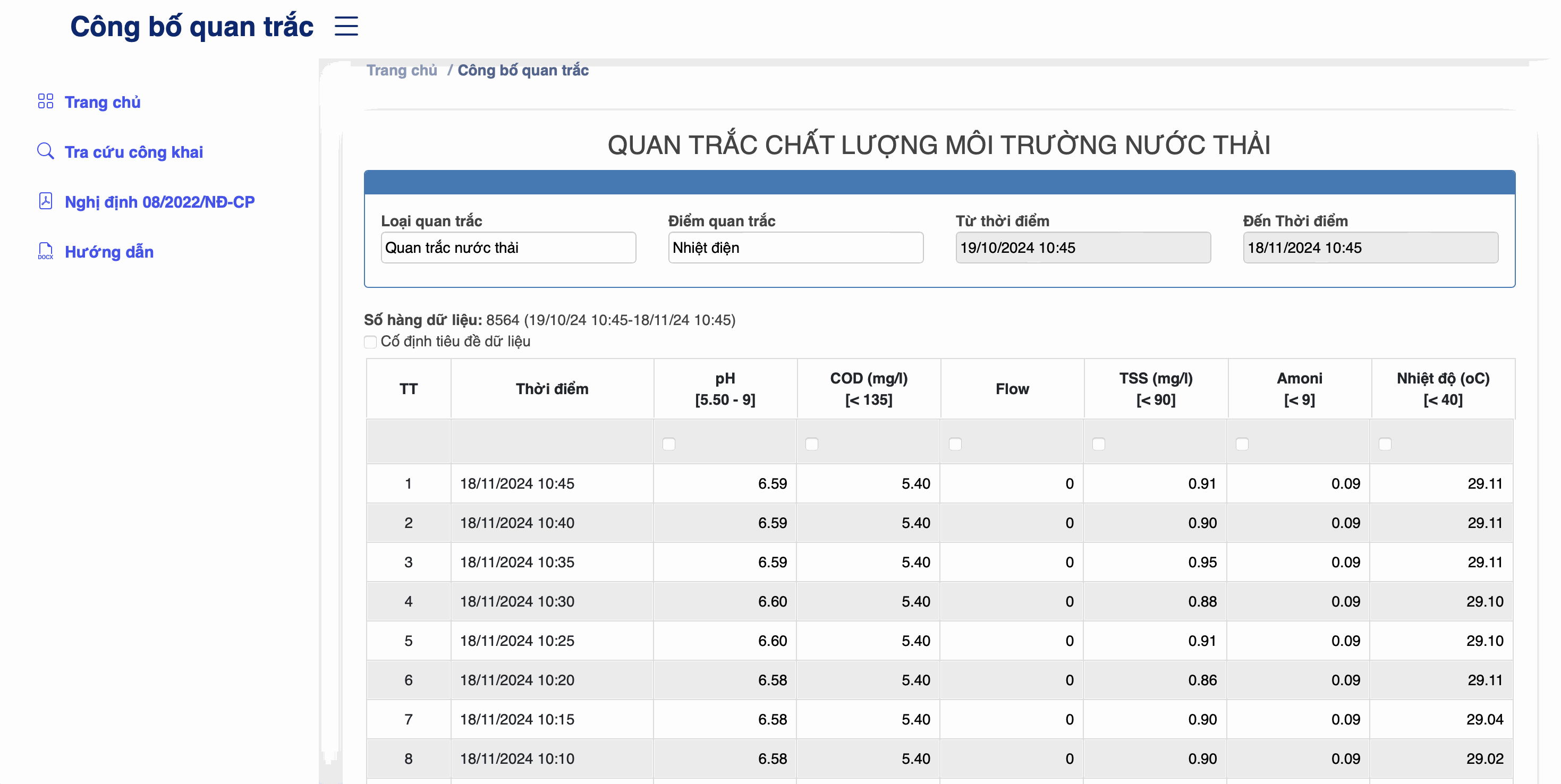Open Tra cứu công khai sidebar item
1561x784 pixels.
(x=133, y=151)
